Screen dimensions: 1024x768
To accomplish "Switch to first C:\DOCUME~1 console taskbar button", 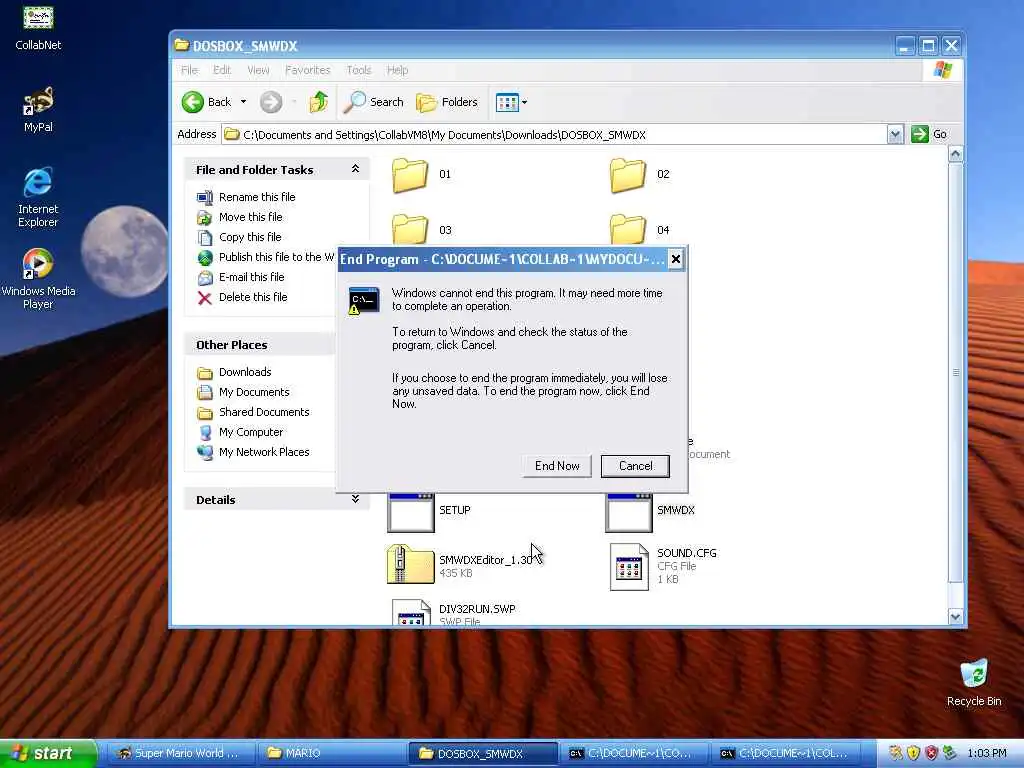I will (633, 753).
